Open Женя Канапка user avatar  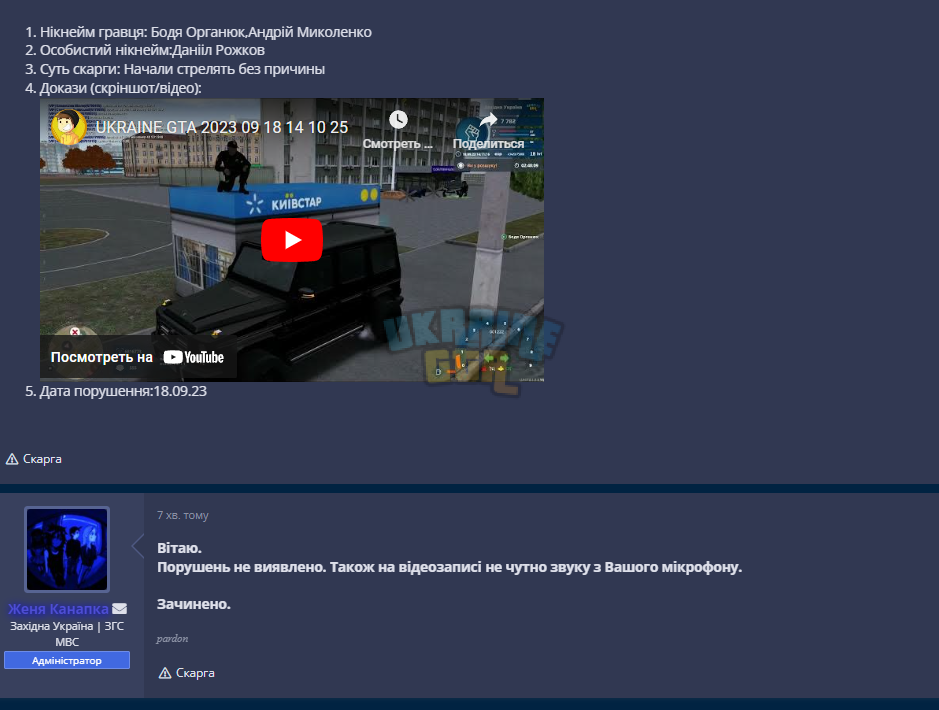pos(67,550)
